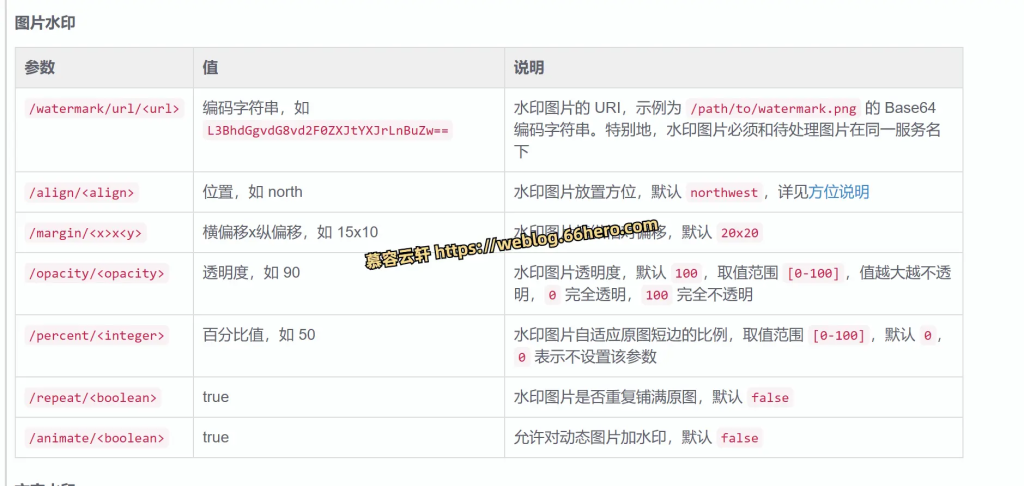Viewport: 1024px width, 486px height.
Task: Click the /path/to/watermark.png example code
Action: coord(772,108)
